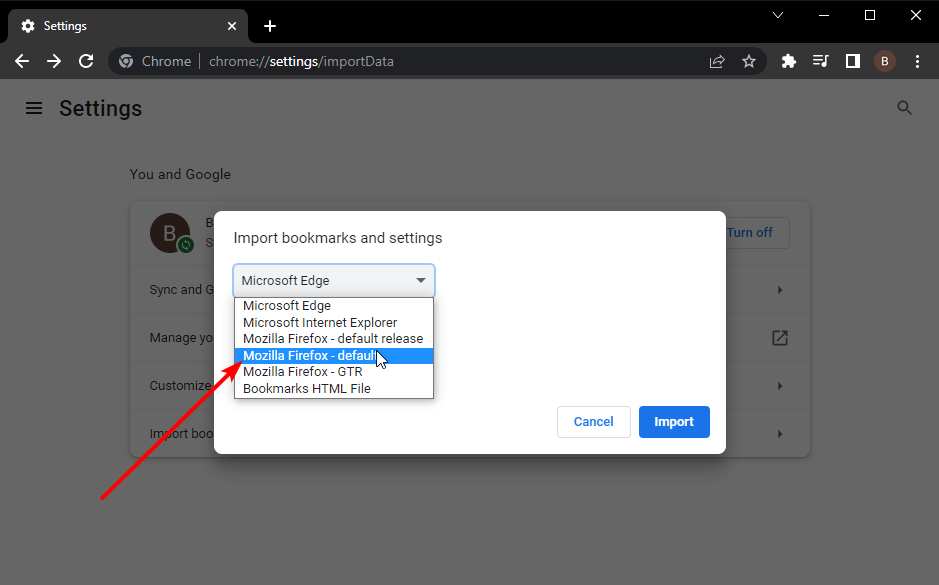The image size is (939, 585).
Task: Expand the Customize profile row arrow
Action: click(x=780, y=386)
